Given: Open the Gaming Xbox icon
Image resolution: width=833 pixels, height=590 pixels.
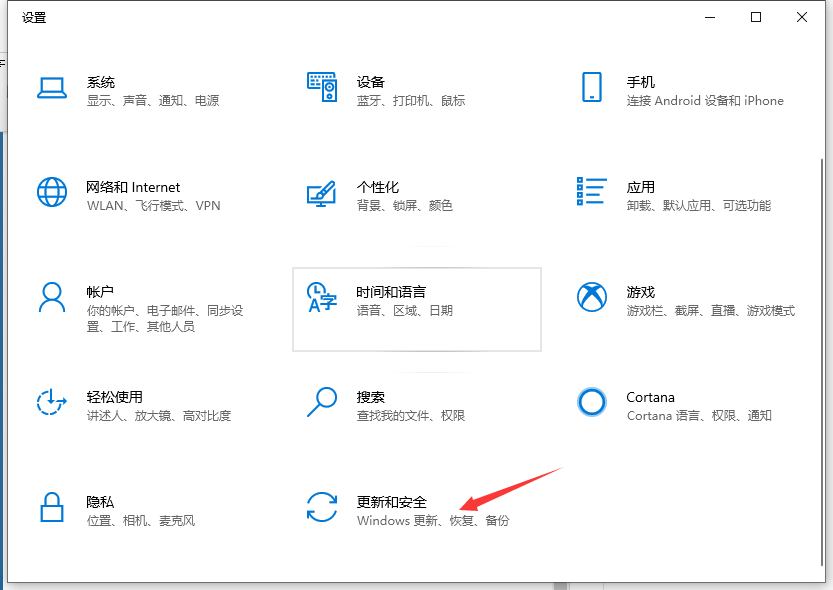Looking at the screenshot, I should pos(592,297).
